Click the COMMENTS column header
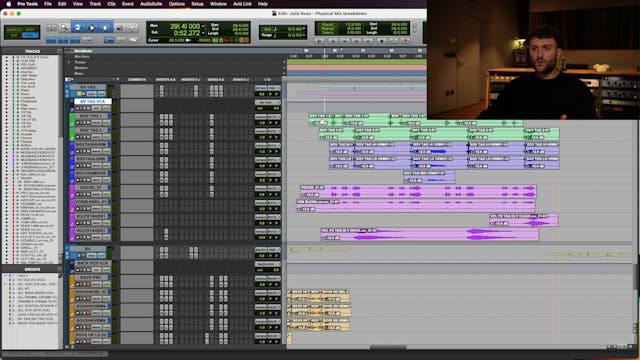 [x=137, y=80]
